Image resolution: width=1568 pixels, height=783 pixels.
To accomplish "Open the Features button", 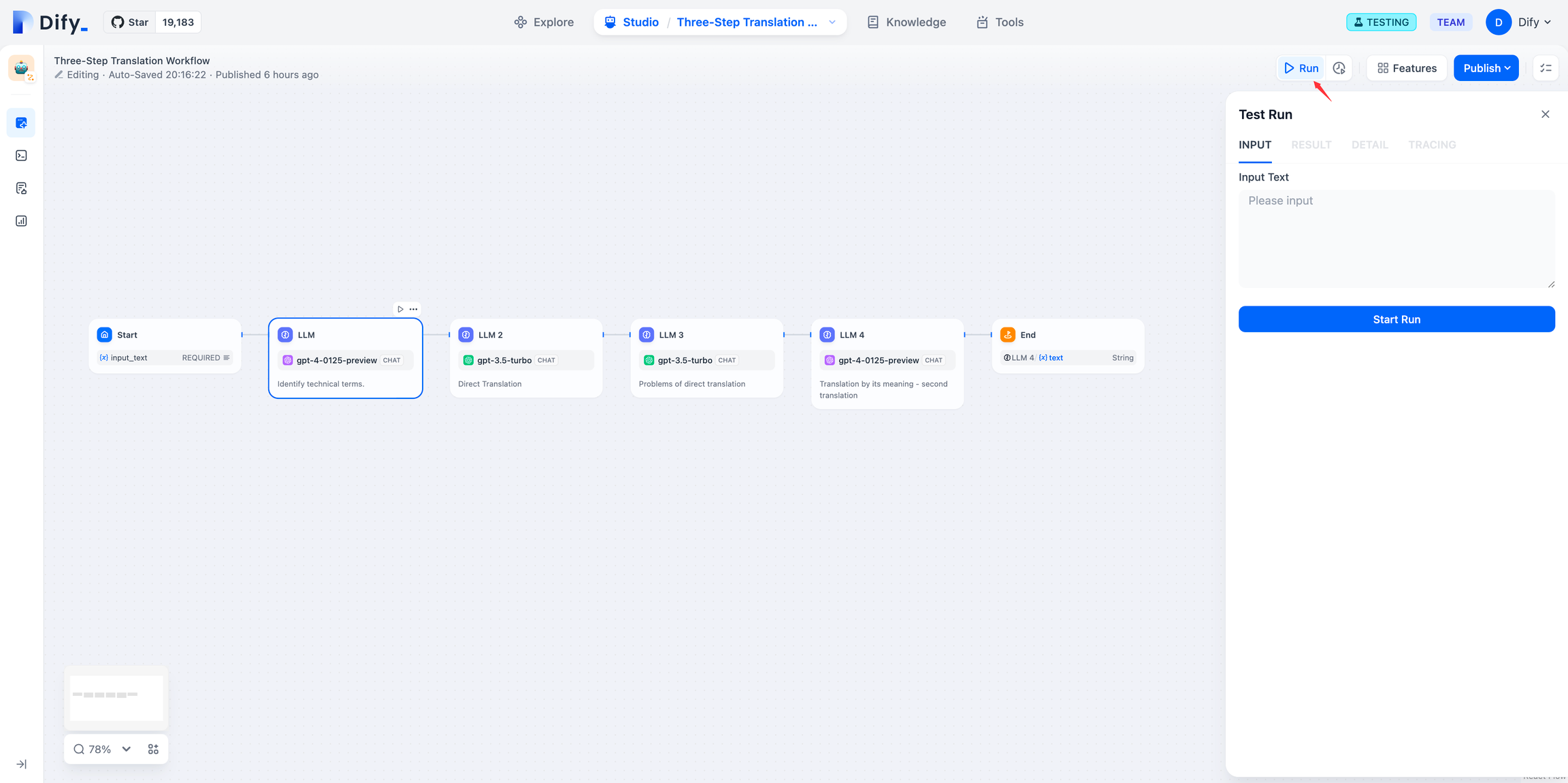I will point(1406,68).
